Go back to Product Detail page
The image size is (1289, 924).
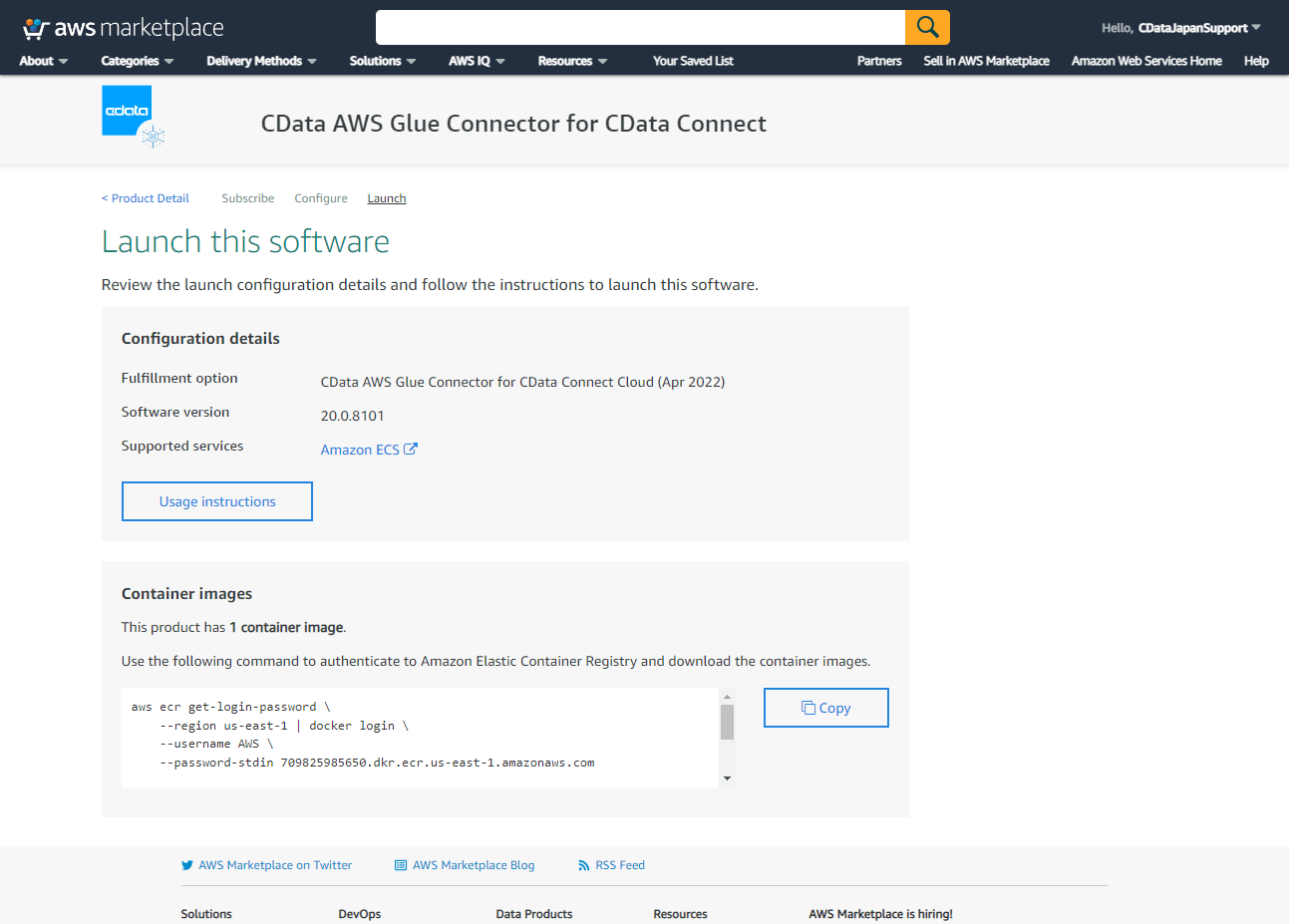click(146, 198)
